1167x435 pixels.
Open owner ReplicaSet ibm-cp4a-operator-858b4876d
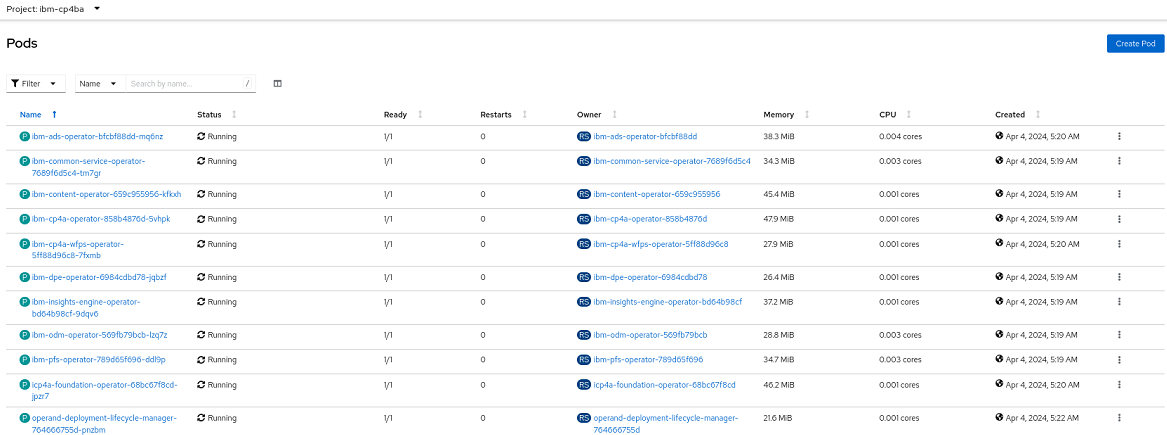pos(650,219)
